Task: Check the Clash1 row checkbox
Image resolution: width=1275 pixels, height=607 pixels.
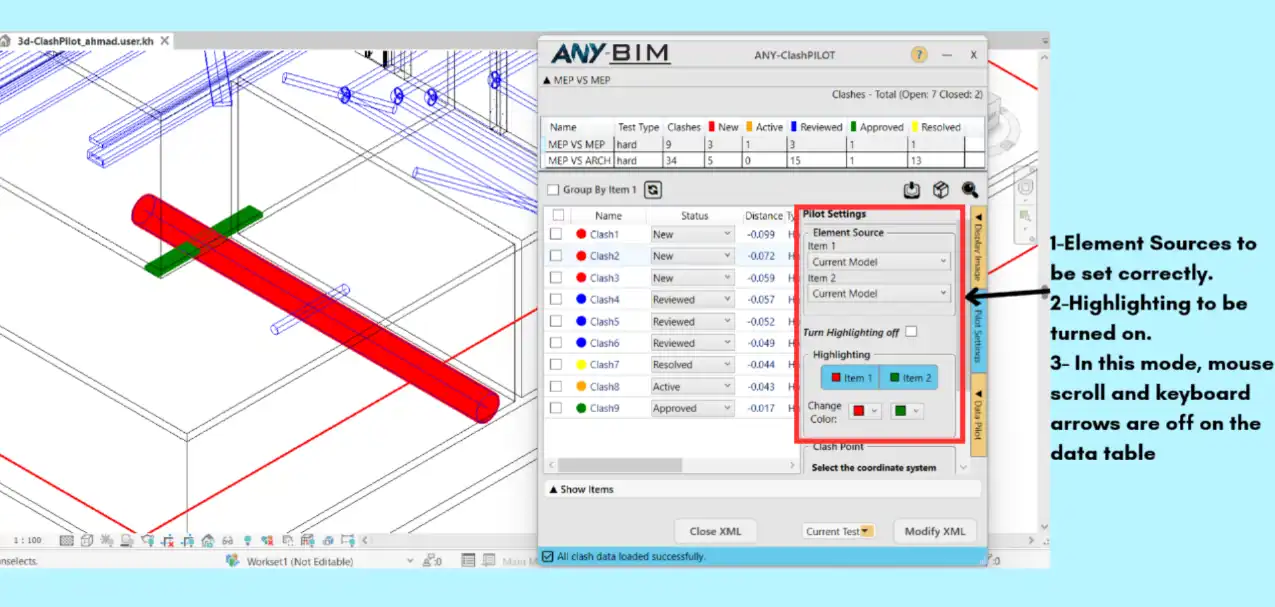Action: (556, 234)
